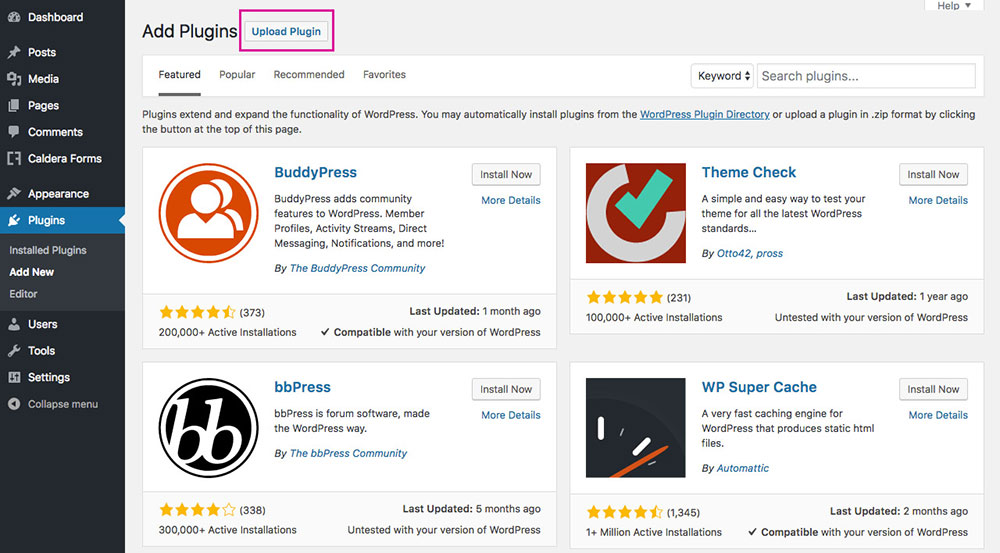Install the BuddyPress plugin now
Image resolution: width=1000 pixels, height=553 pixels.
coord(506,174)
